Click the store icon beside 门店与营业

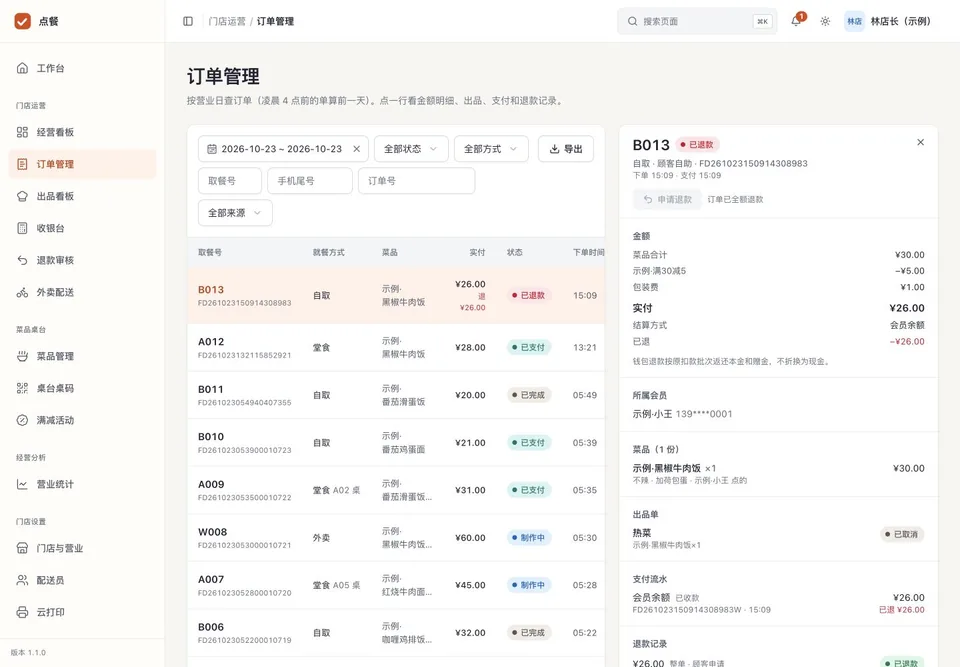22,548
